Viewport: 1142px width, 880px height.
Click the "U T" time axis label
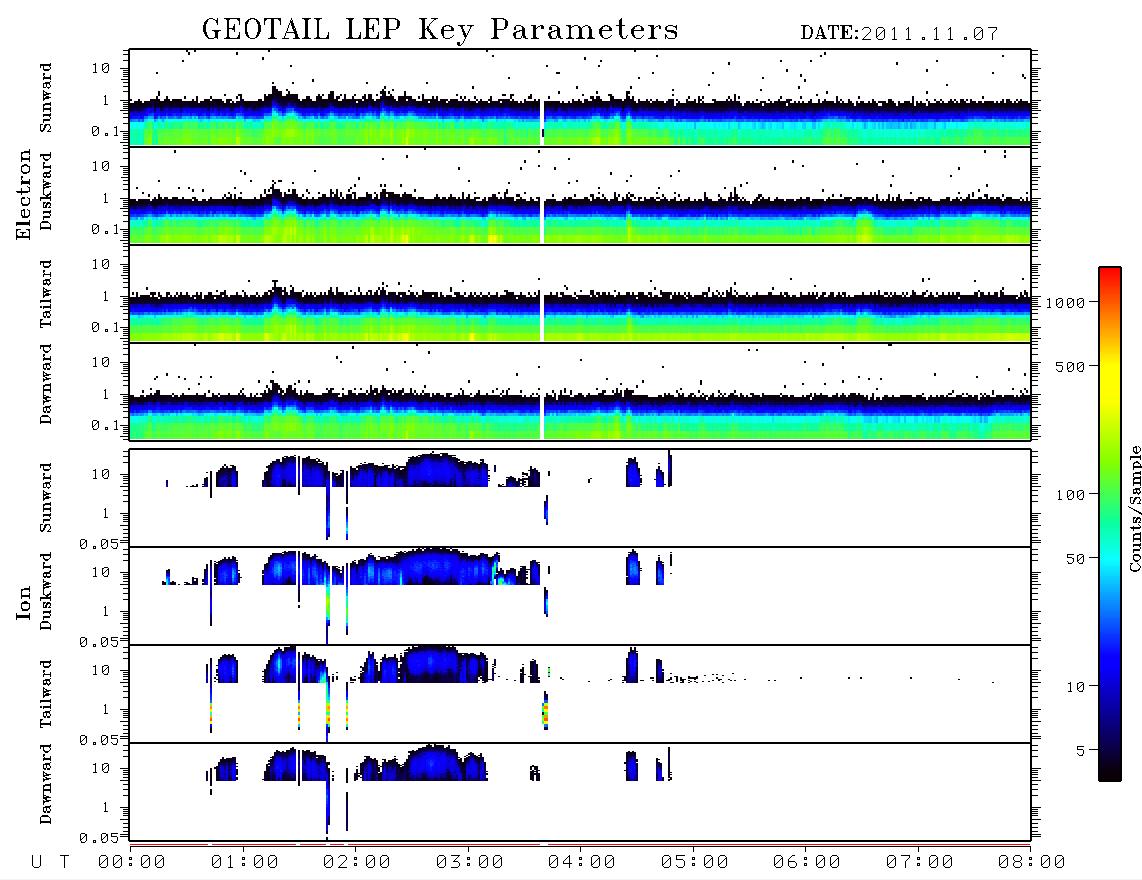point(50,862)
